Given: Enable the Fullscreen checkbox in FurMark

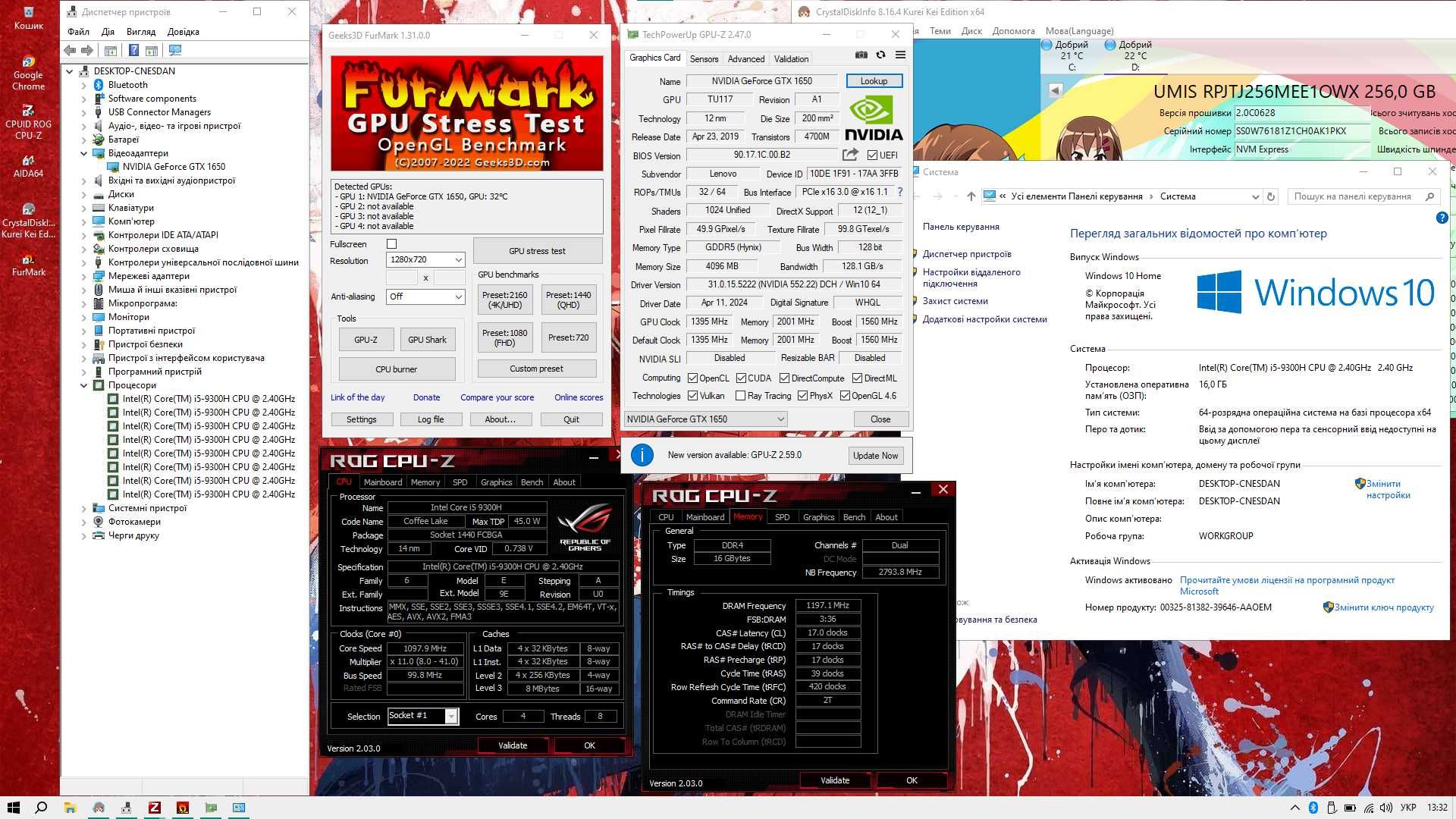Looking at the screenshot, I should pos(391,244).
